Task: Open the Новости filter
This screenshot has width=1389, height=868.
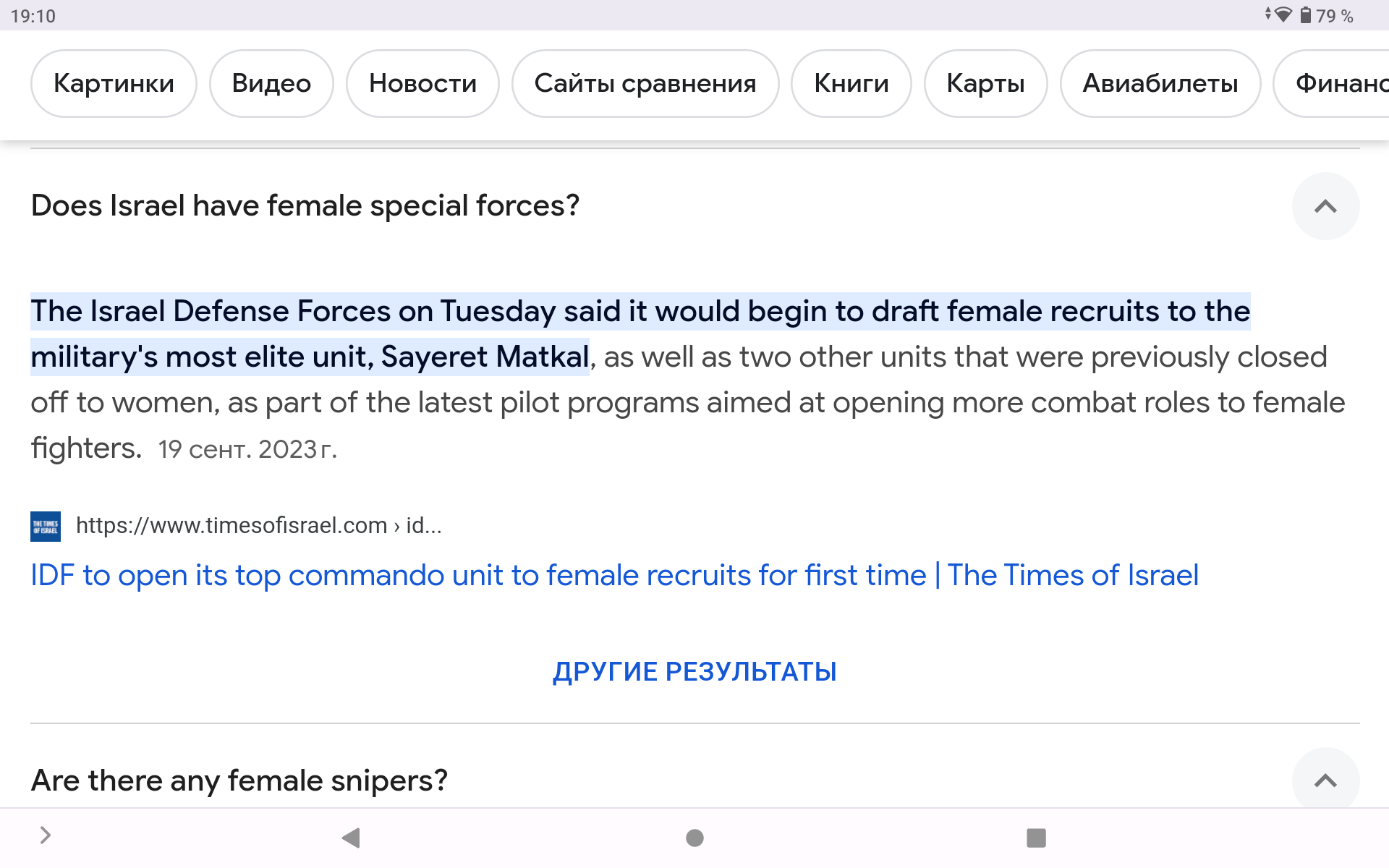Action: click(422, 83)
